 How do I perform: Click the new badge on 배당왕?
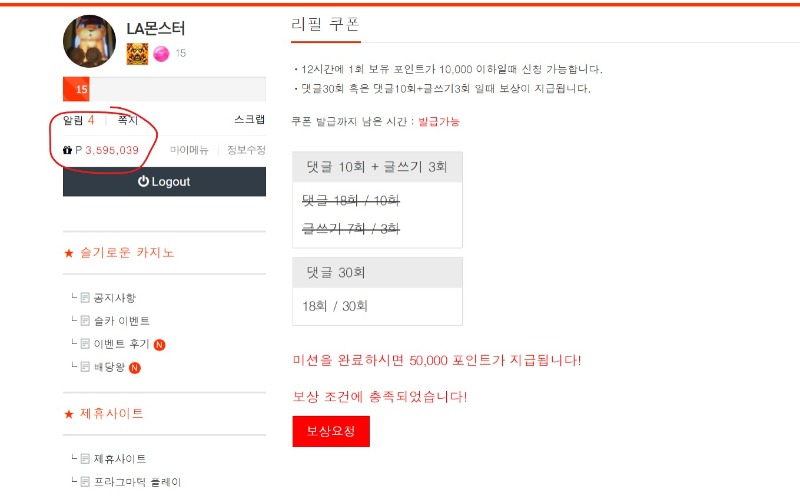click(x=135, y=367)
